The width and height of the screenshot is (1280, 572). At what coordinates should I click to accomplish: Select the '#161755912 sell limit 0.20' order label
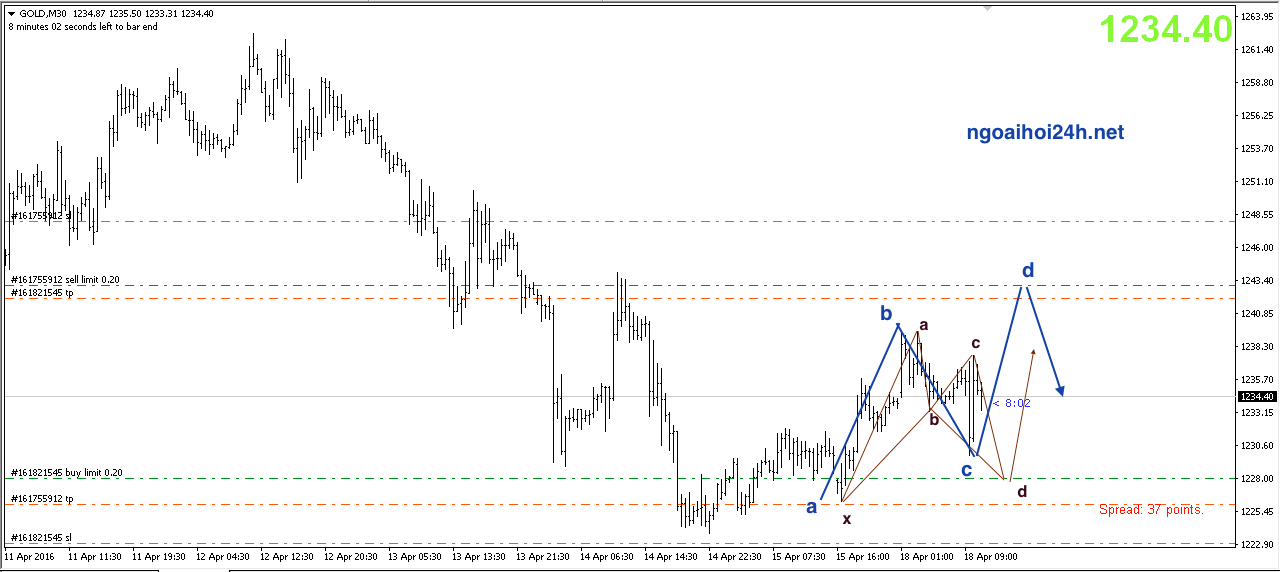coord(65,280)
